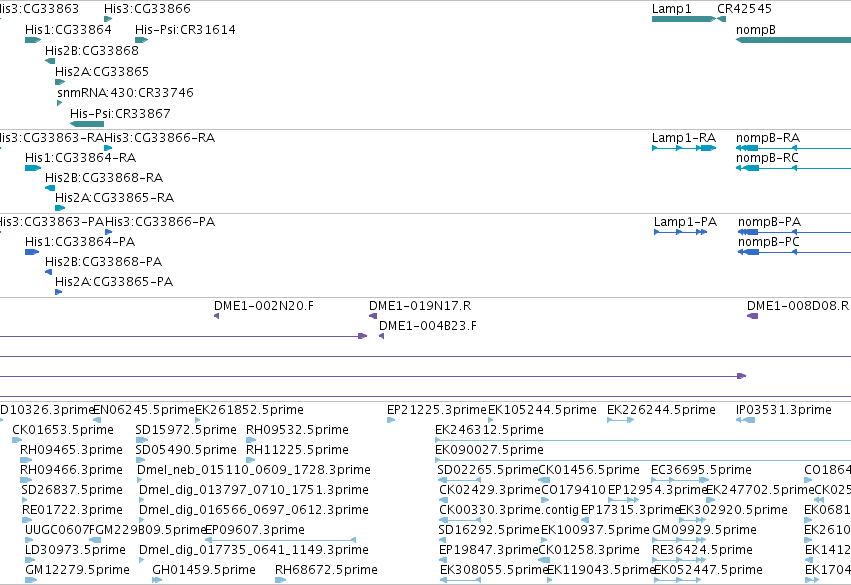Select His-Psi:CR33867 gene bar

(x=87, y=124)
